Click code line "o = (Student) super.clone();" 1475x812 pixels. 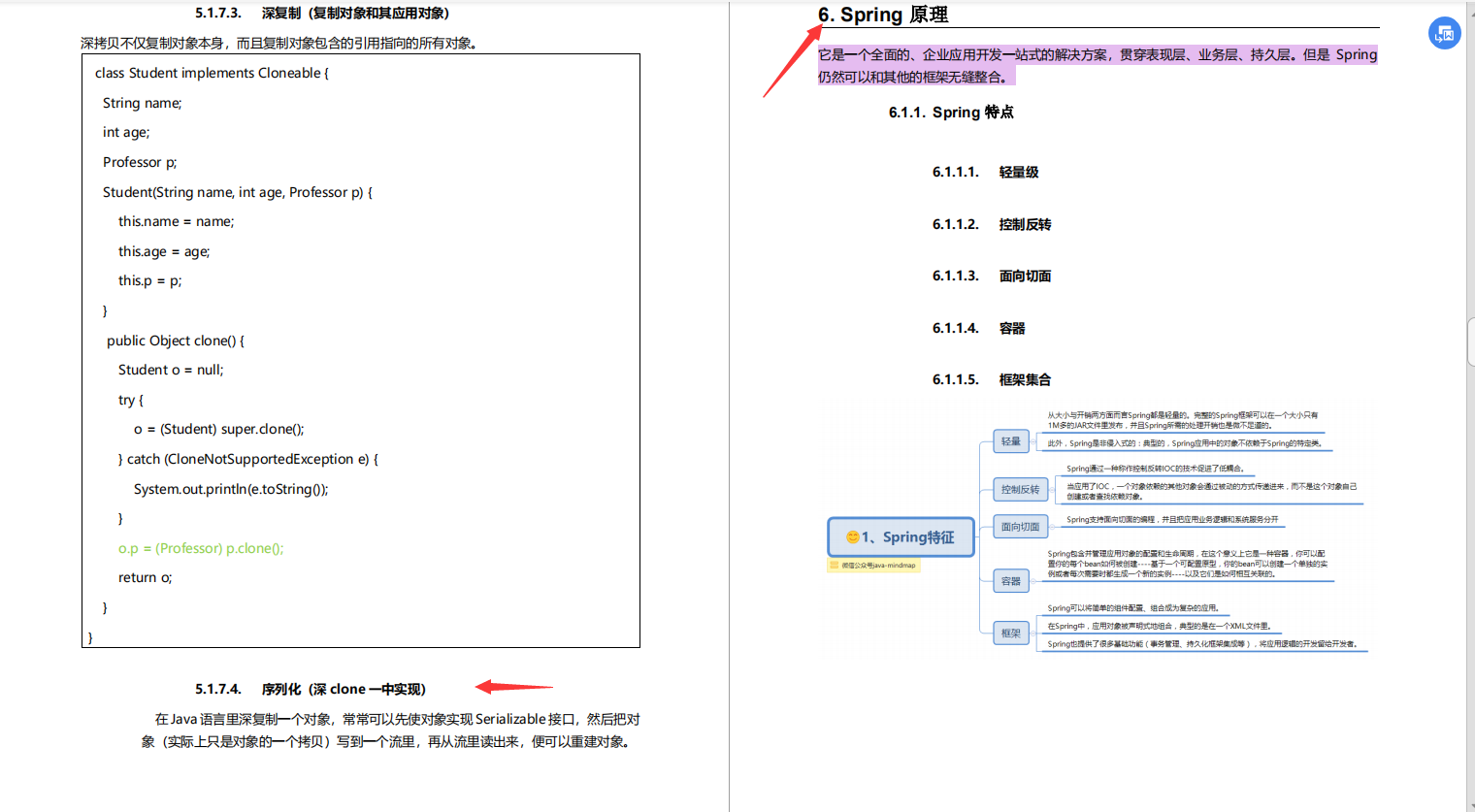point(219,429)
